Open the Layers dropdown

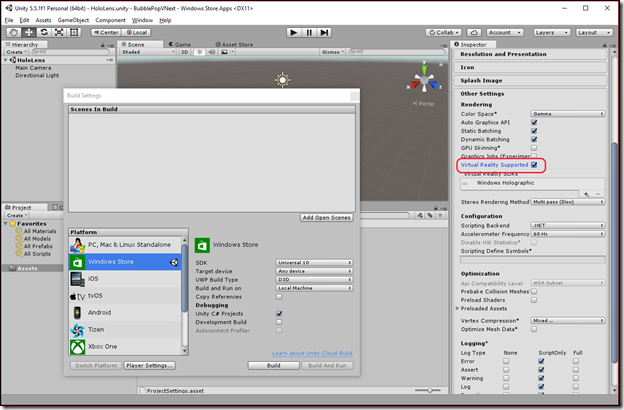click(x=552, y=32)
